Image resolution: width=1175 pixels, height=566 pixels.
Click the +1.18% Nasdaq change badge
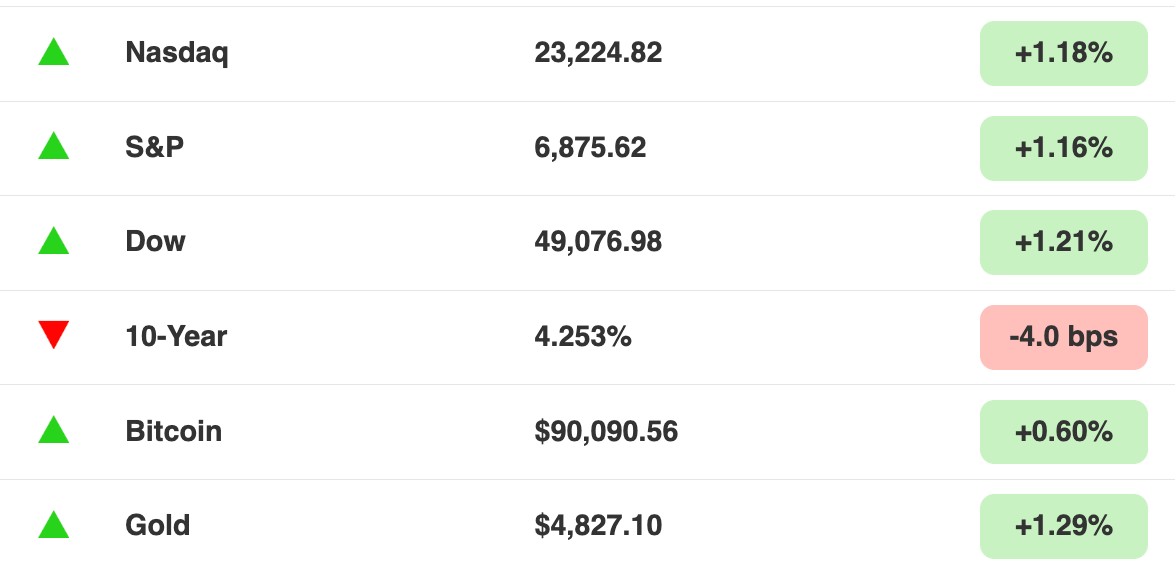point(1063,53)
